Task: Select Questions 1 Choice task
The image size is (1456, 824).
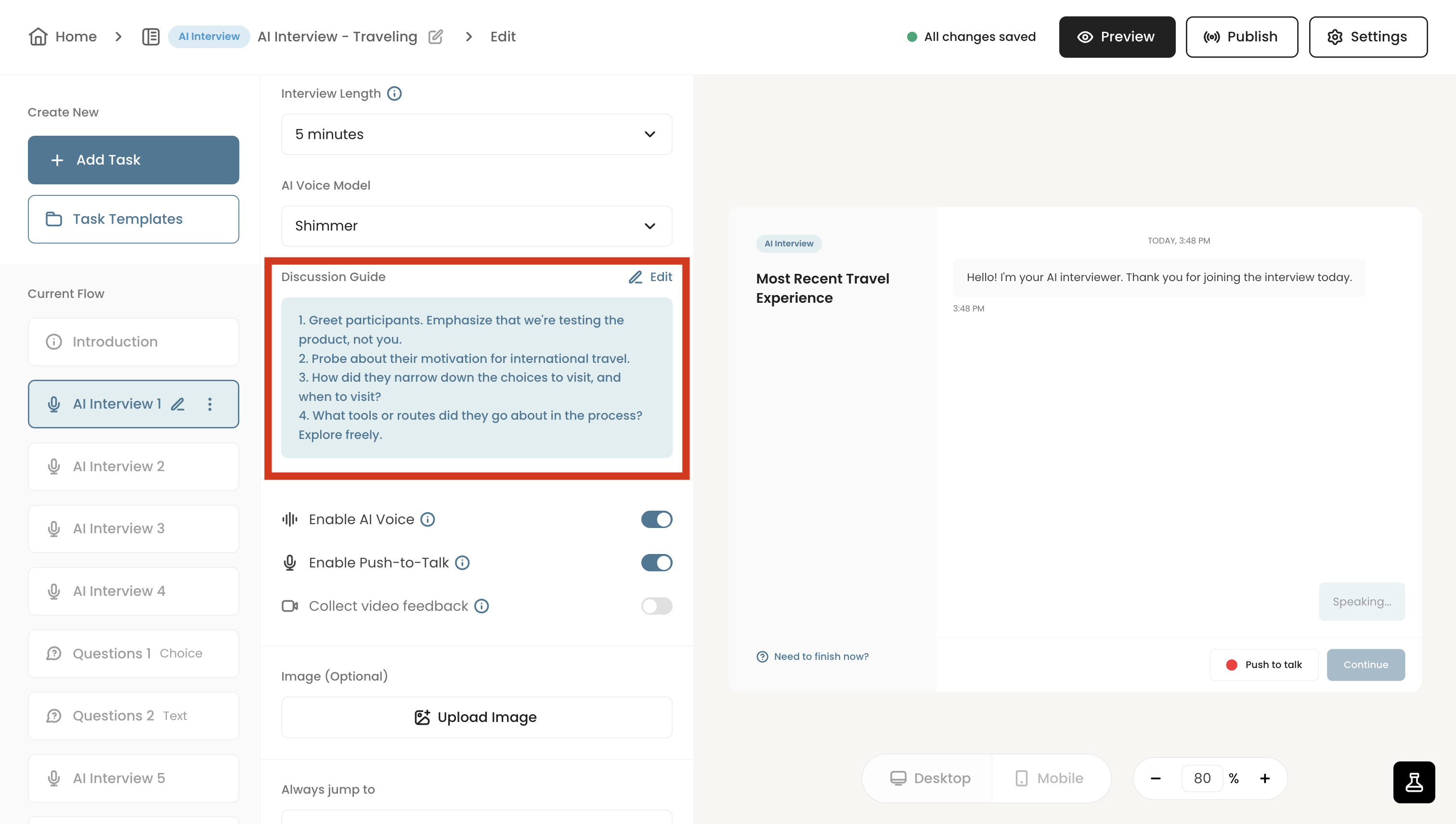Action: coord(133,654)
